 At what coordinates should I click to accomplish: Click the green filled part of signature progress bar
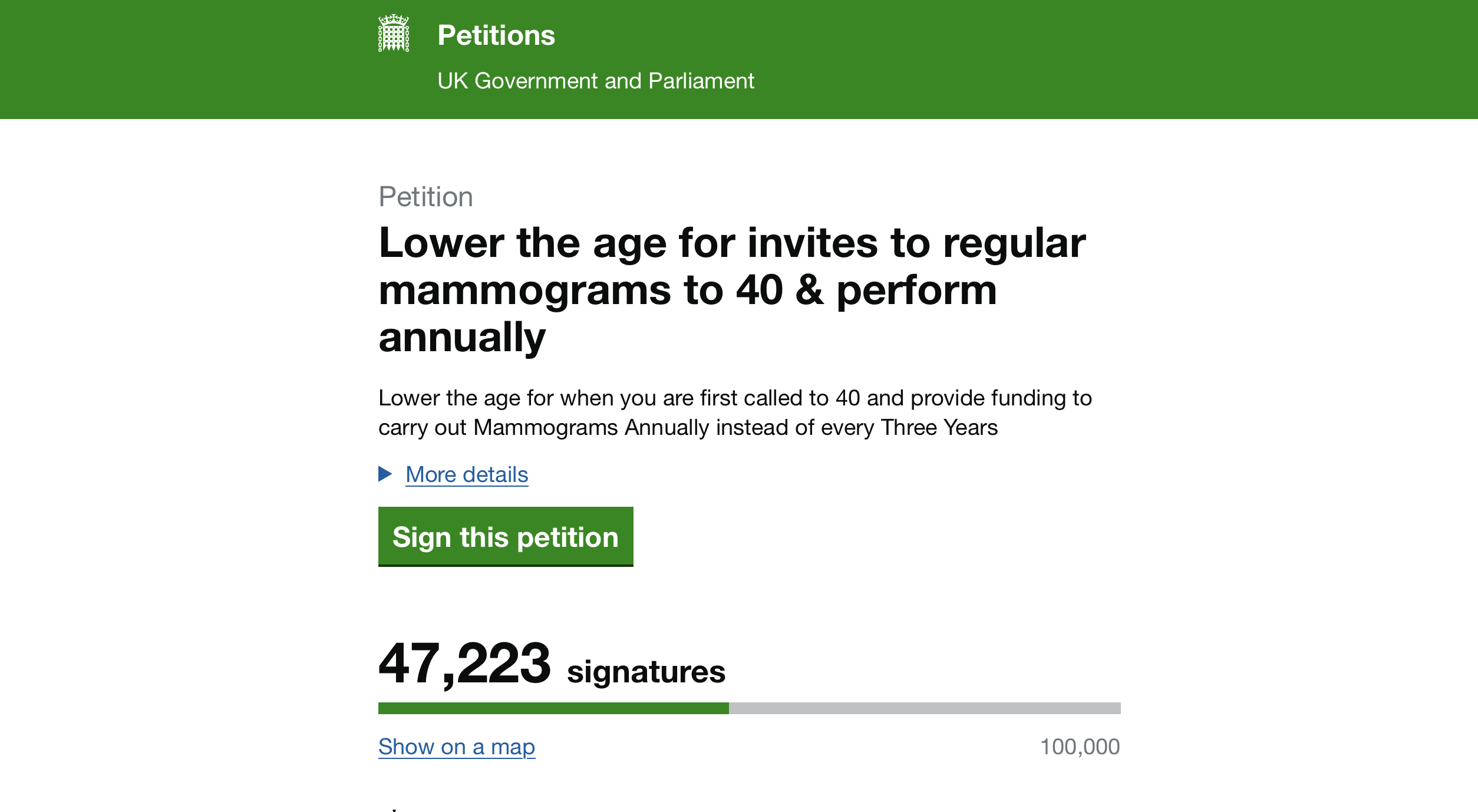coord(553,708)
